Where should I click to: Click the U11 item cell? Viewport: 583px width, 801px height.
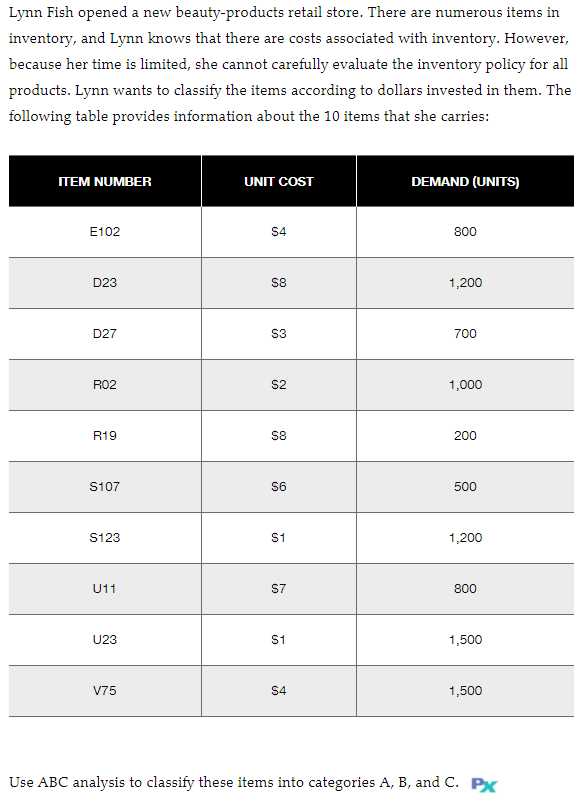coord(105,589)
